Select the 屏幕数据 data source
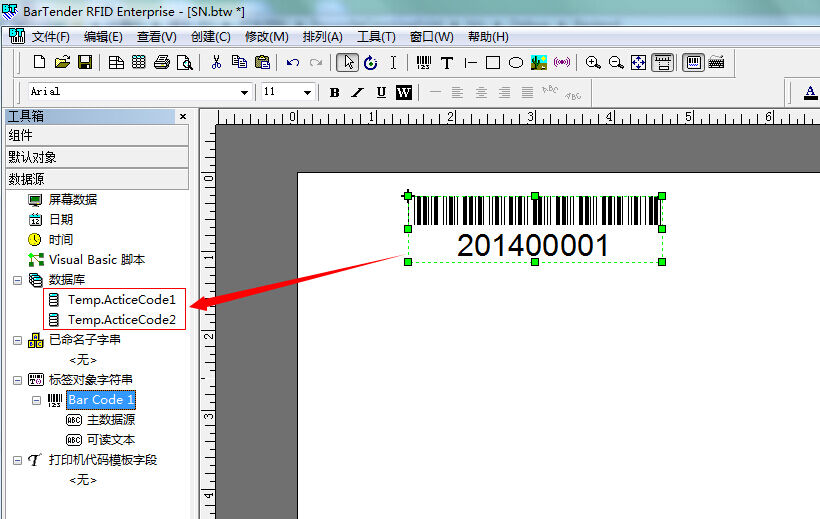The width and height of the screenshot is (820, 519). tap(73, 199)
